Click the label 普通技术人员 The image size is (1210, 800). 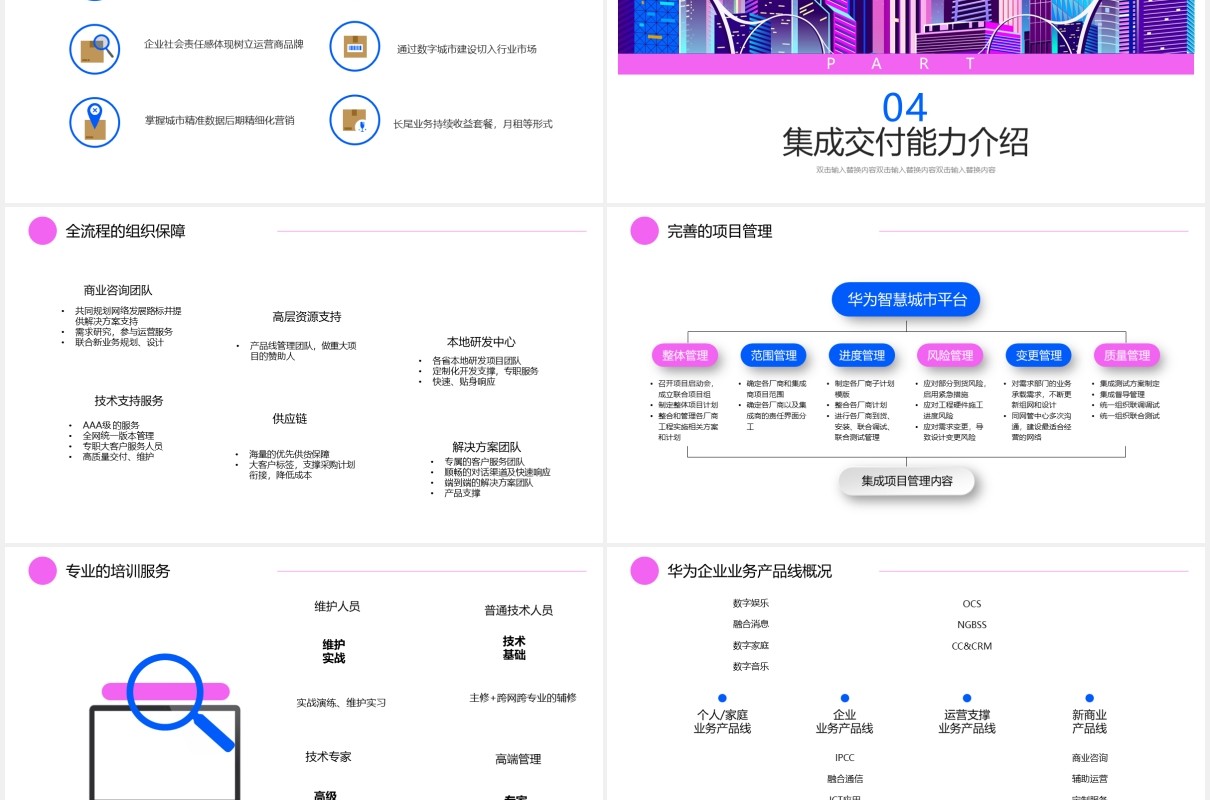tap(518, 610)
